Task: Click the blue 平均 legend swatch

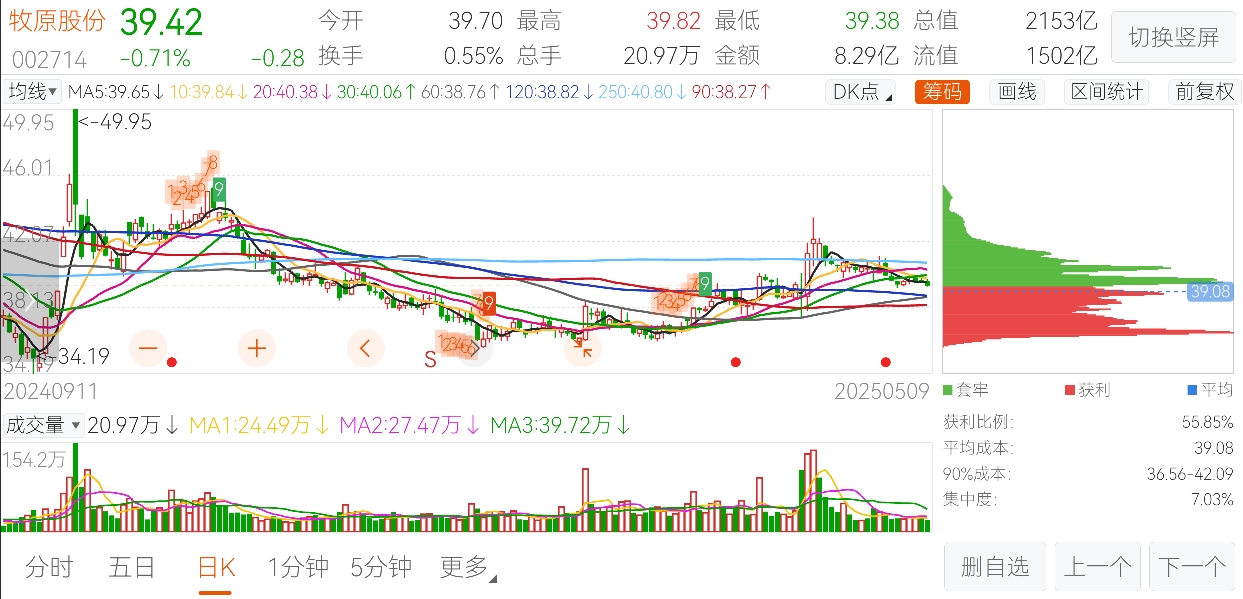Action: pyautogui.click(x=1192, y=389)
